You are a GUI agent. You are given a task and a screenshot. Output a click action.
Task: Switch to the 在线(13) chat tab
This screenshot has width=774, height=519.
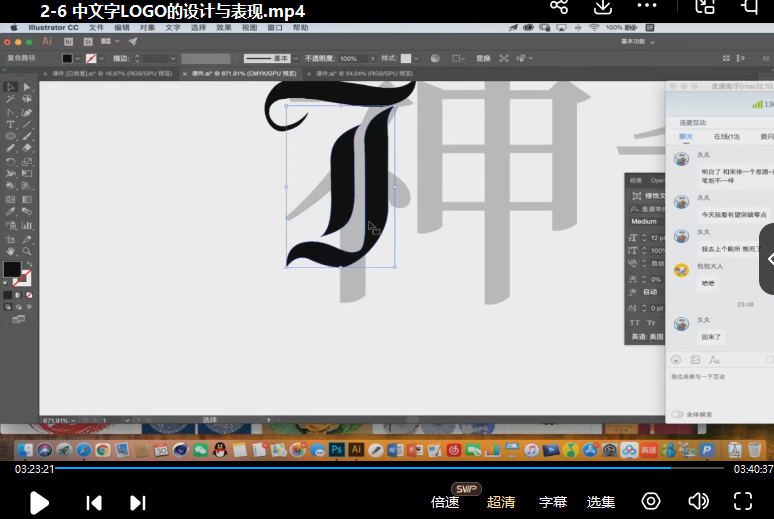pos(726,136)
